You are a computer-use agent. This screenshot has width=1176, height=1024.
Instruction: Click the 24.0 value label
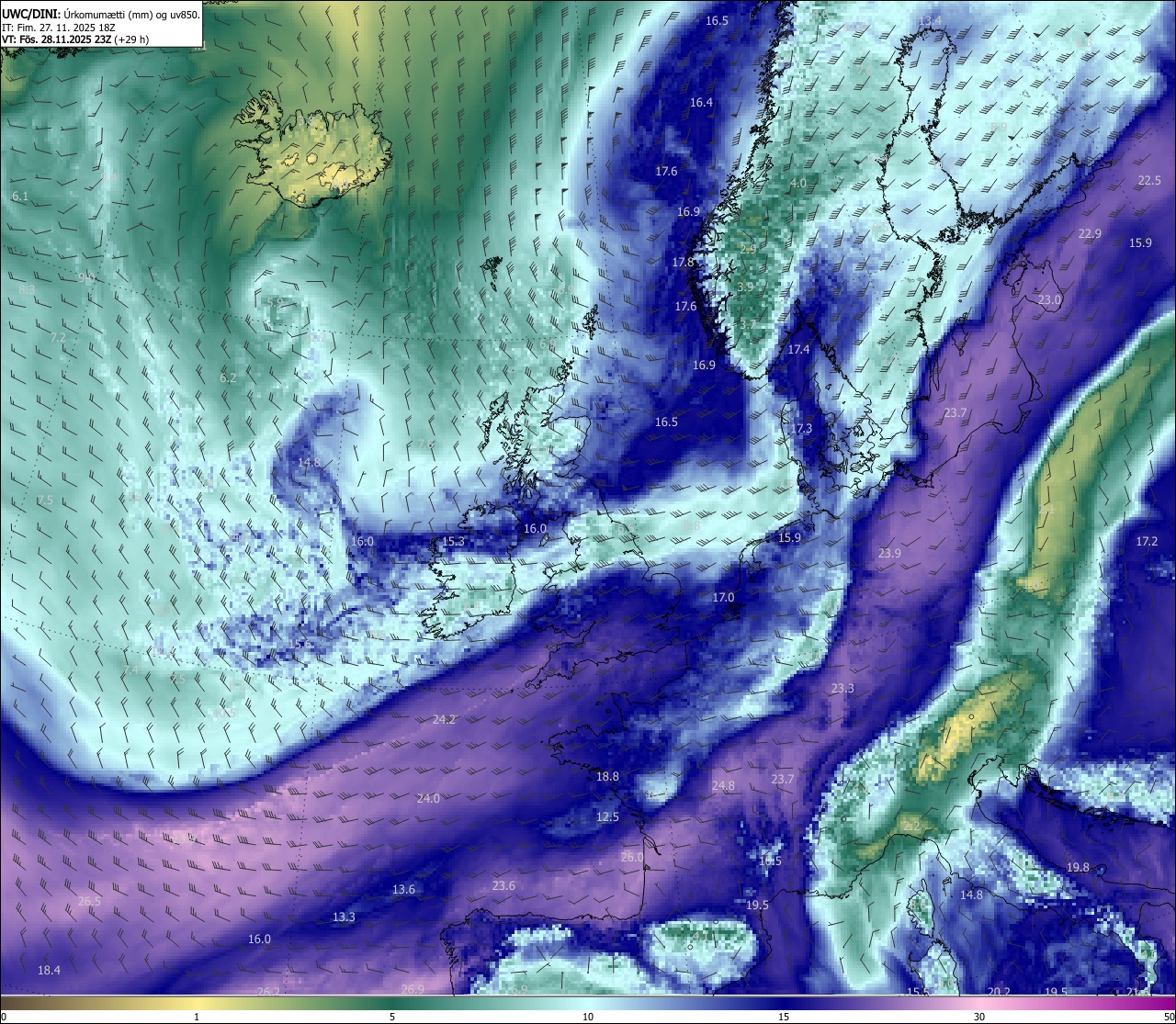[x=428, y=799]
